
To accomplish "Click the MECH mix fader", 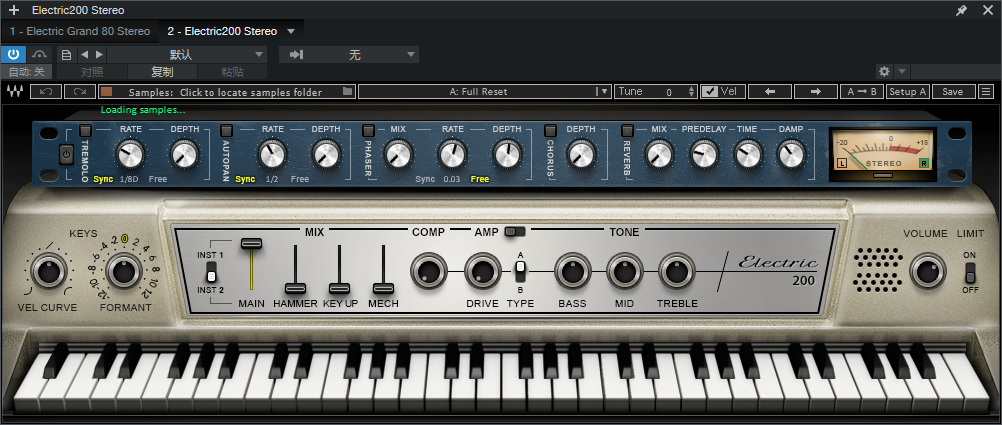I will (383, 289).
